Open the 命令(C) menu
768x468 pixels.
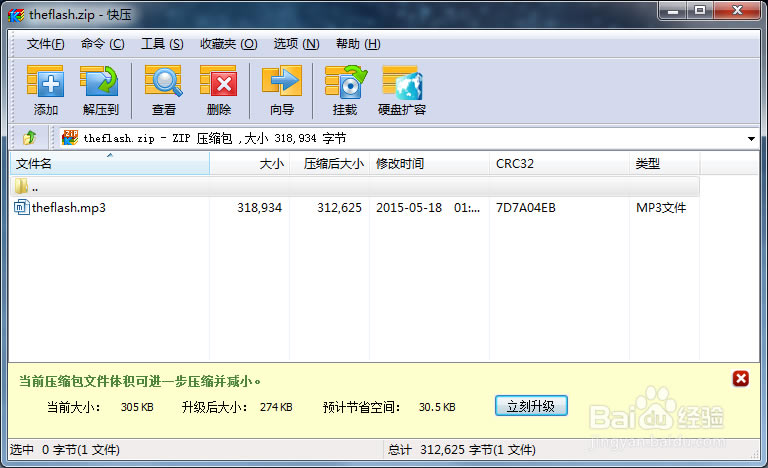coord(102,44)
